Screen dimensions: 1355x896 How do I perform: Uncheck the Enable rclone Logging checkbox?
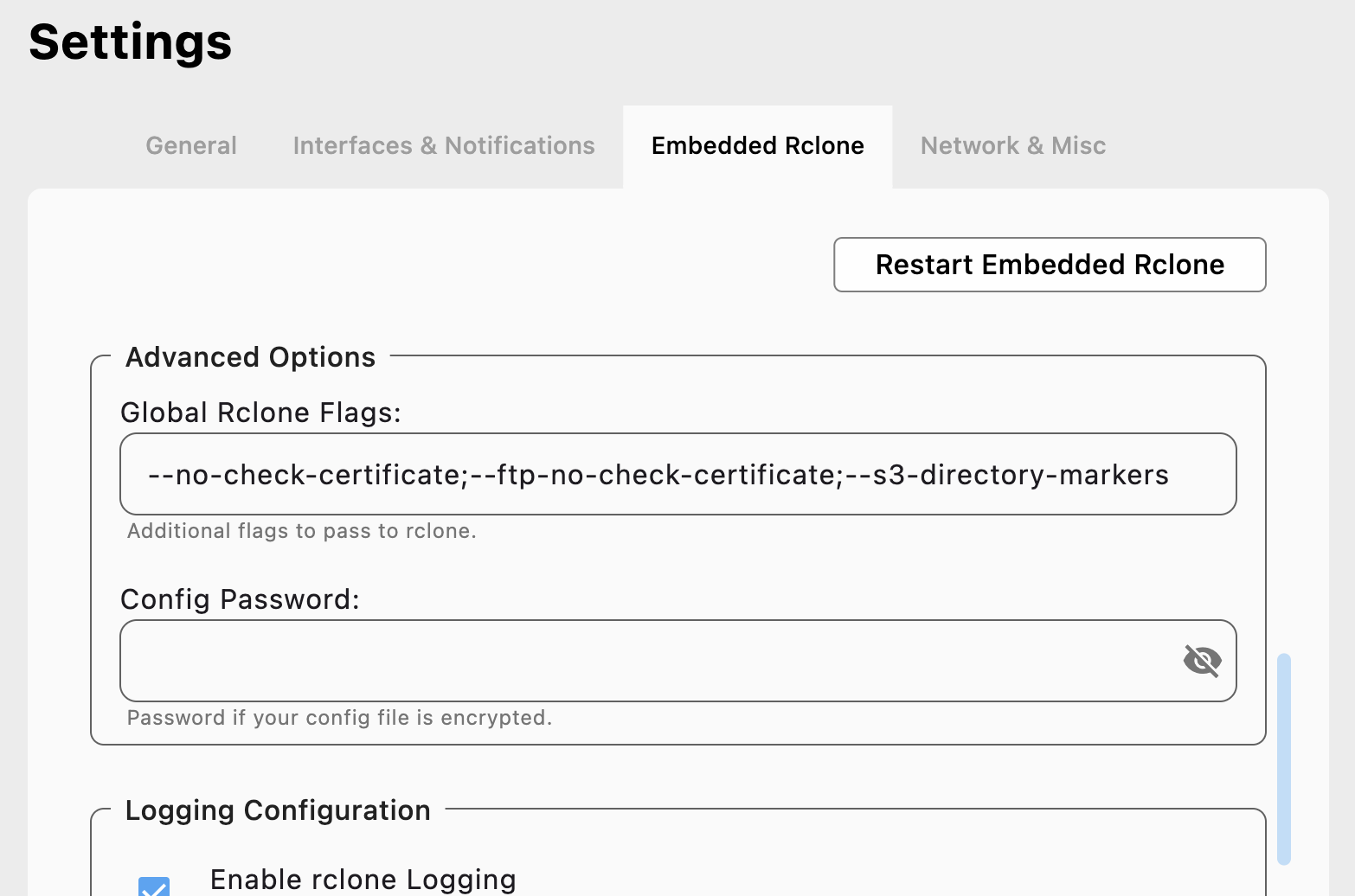click(x=154, y=887)
